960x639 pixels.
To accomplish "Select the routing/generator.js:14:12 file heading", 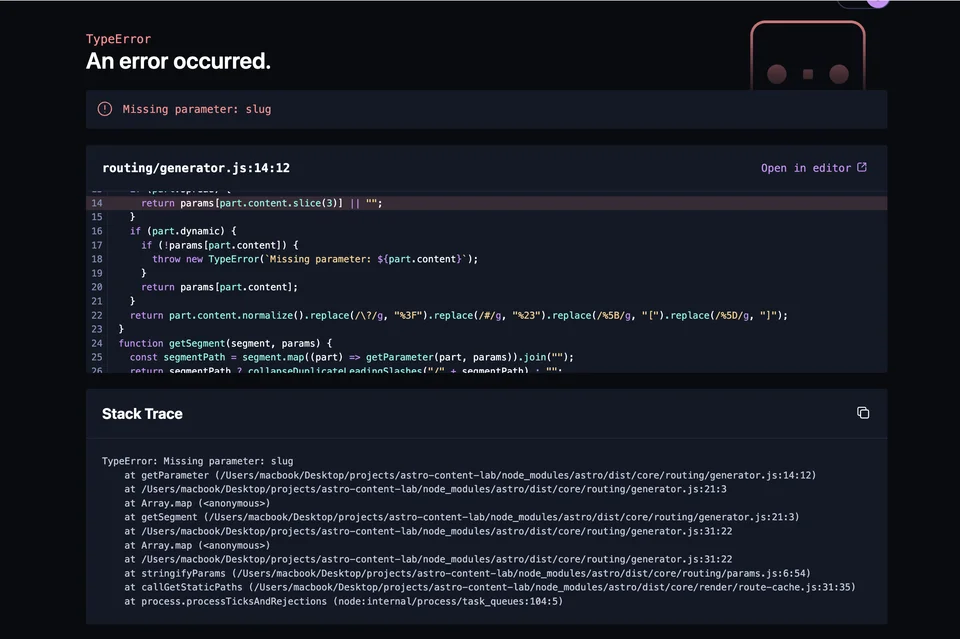I will (196, 168).
